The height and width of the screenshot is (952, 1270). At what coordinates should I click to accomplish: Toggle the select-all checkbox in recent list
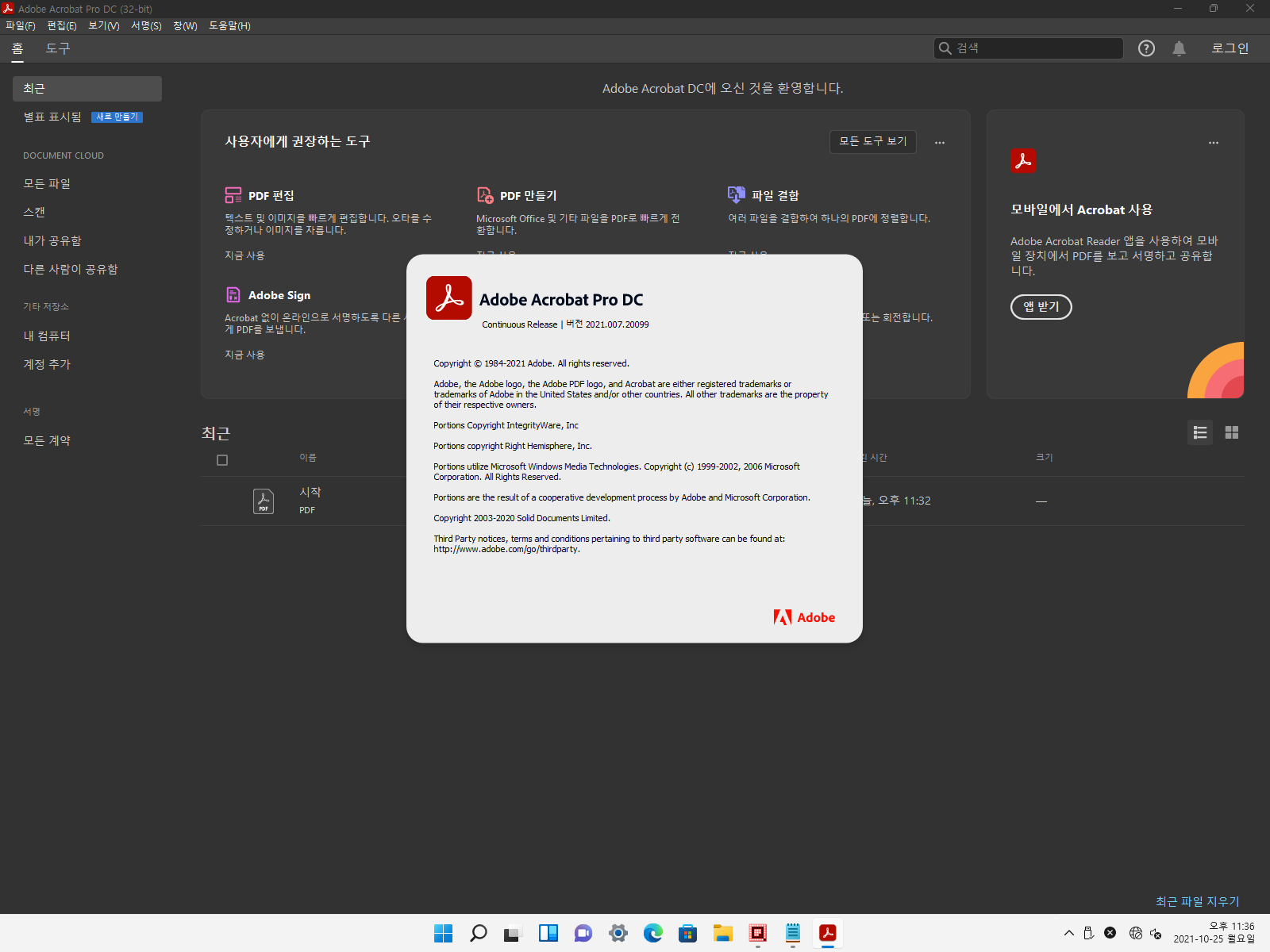[222, 460]
